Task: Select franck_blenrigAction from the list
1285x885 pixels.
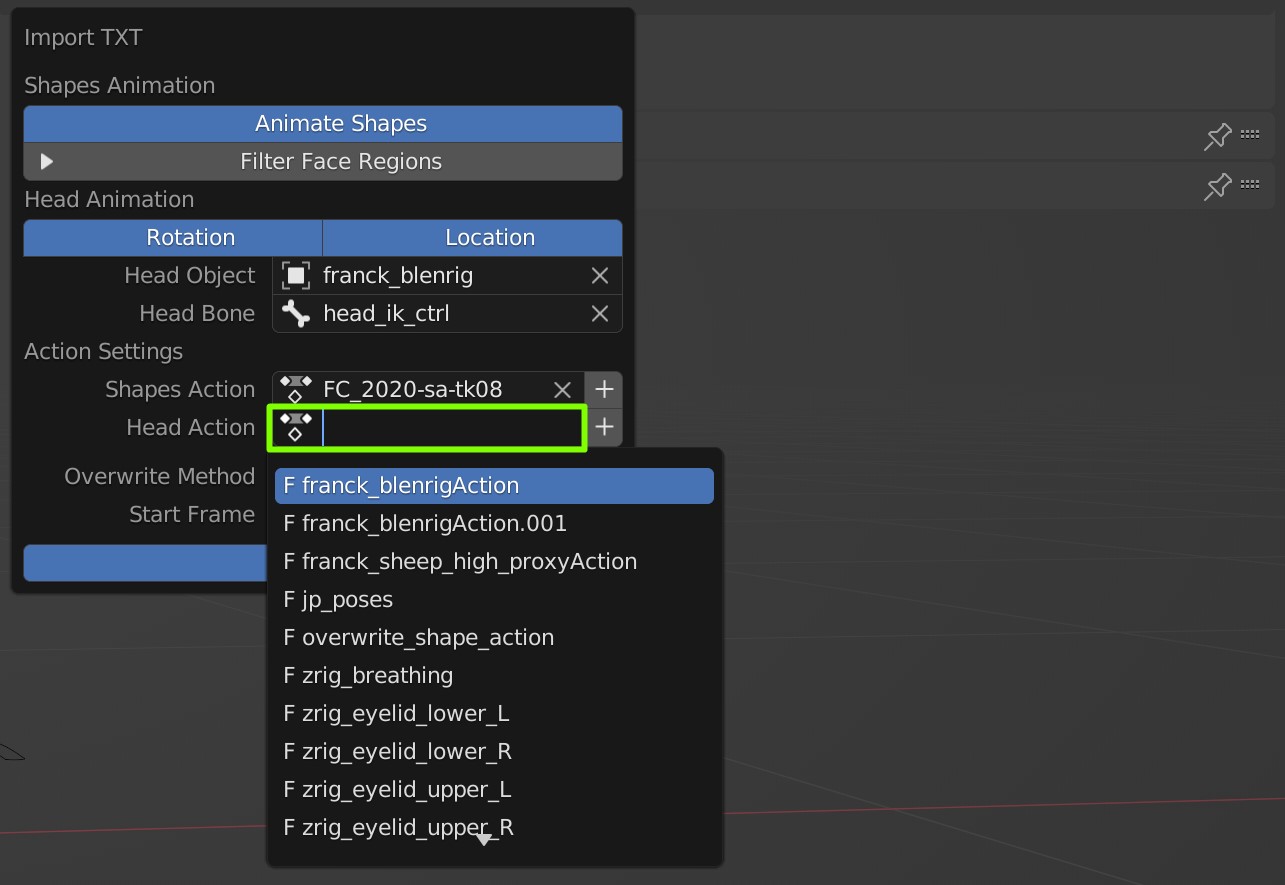Action: [x=494, y=486]
